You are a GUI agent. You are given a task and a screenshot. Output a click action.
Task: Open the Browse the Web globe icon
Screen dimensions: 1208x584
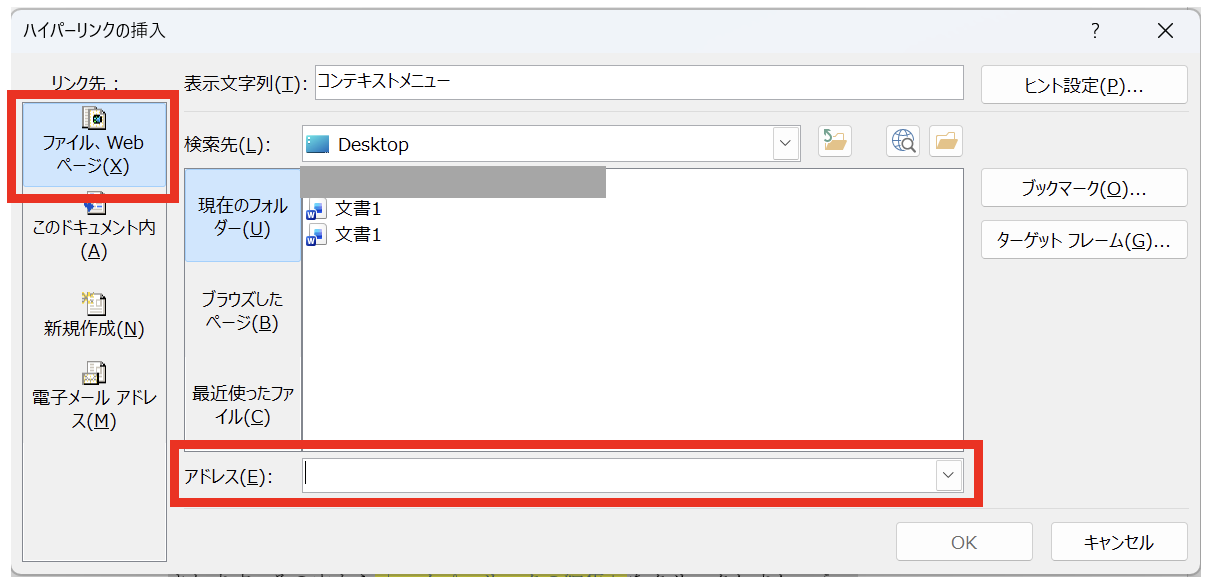[x=902, y=143]
